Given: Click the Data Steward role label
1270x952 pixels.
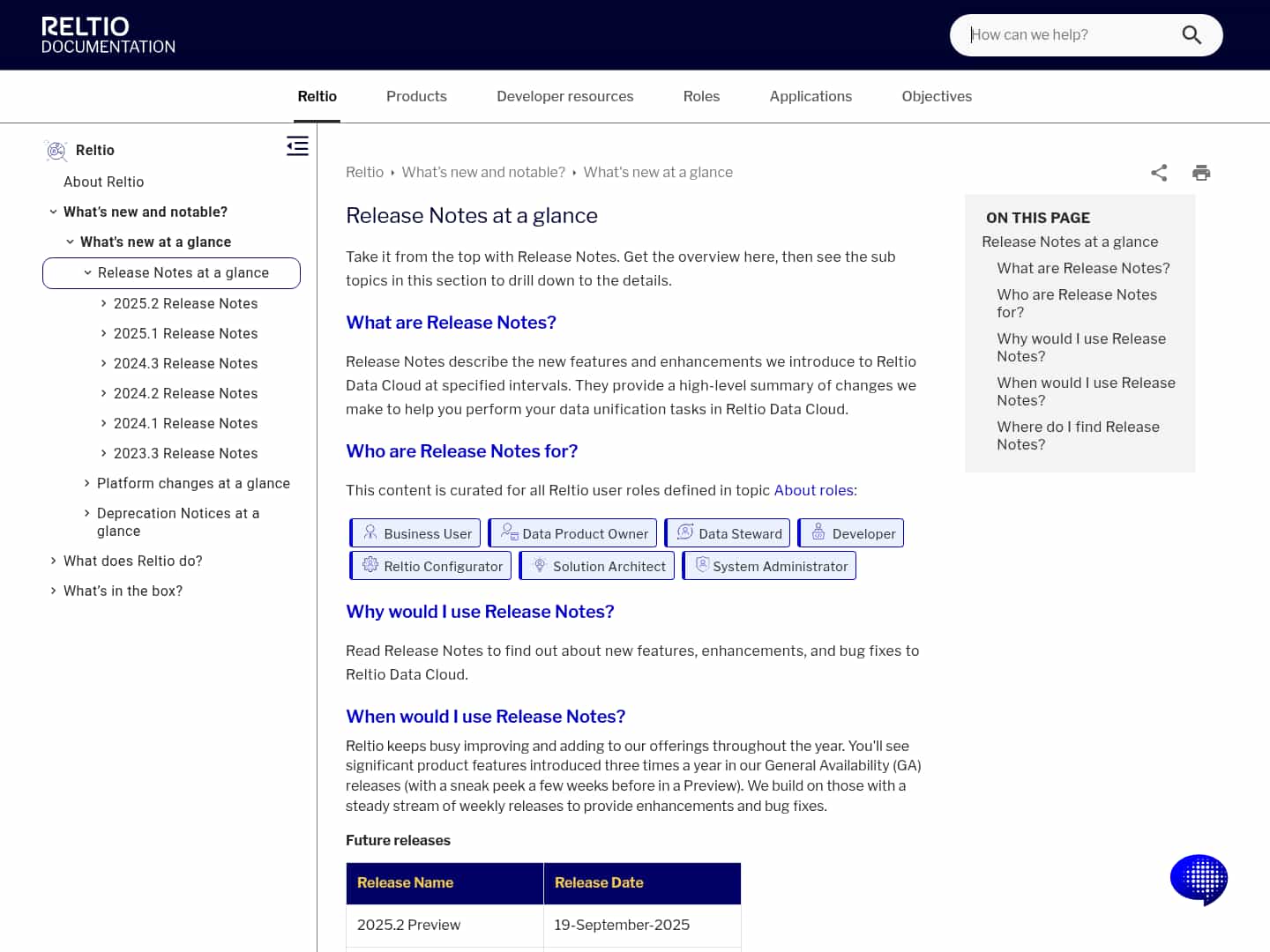Looking at the screenshot, I should click(740, 534).
